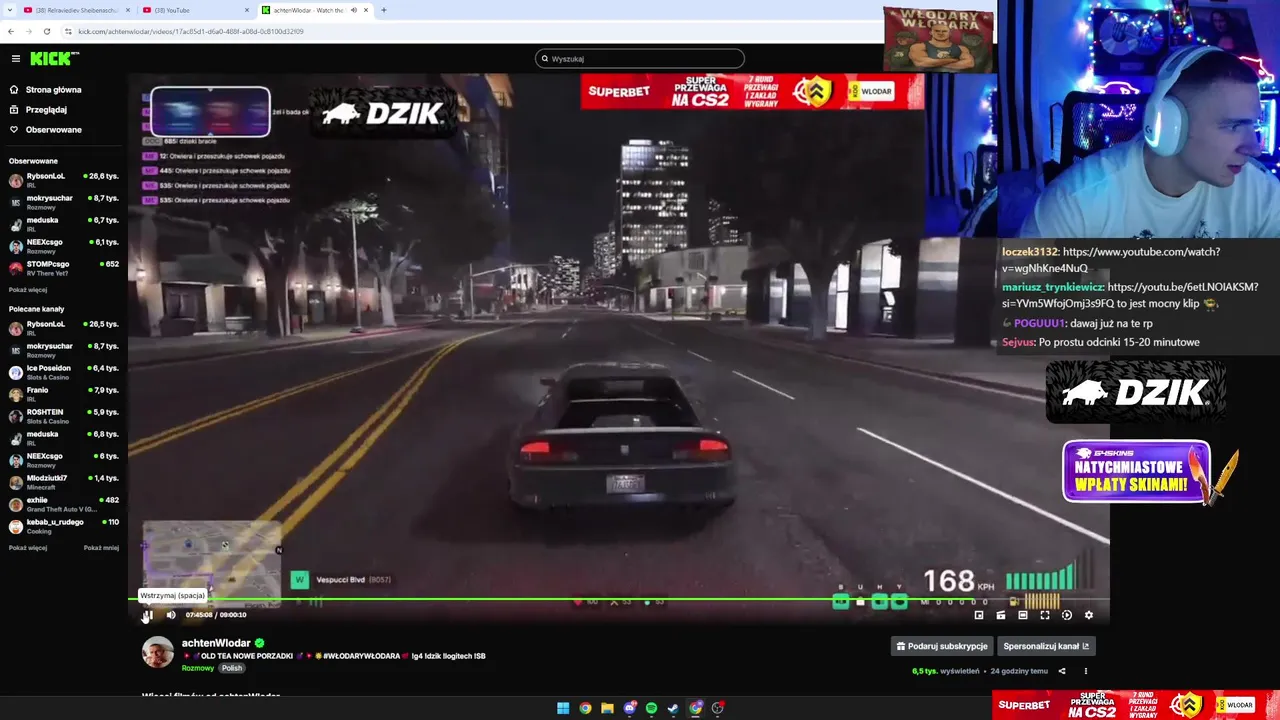
Task: Click the Spersonalizuj kanał button
Action: point(1046,646)
